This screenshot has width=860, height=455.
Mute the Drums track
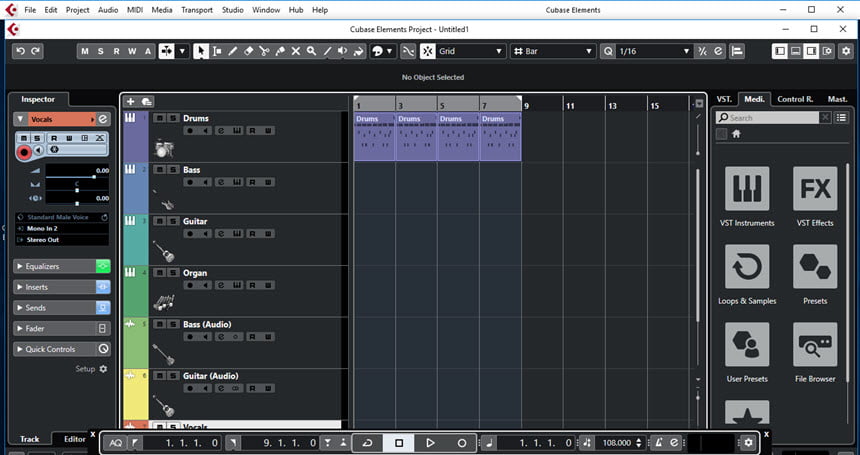pyautogui.click(x=160, y=118)
